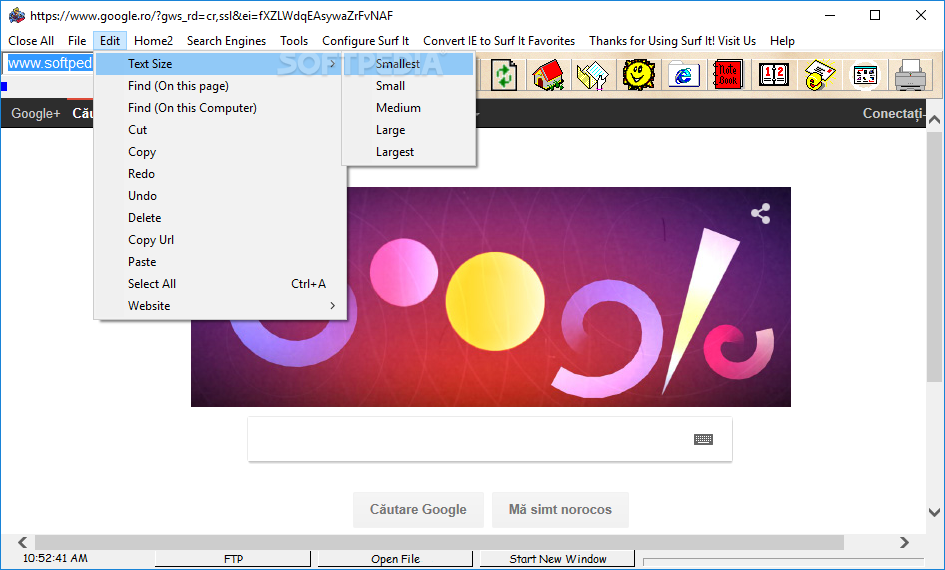
Task: Click the FTP button
Action: (233, 559)
